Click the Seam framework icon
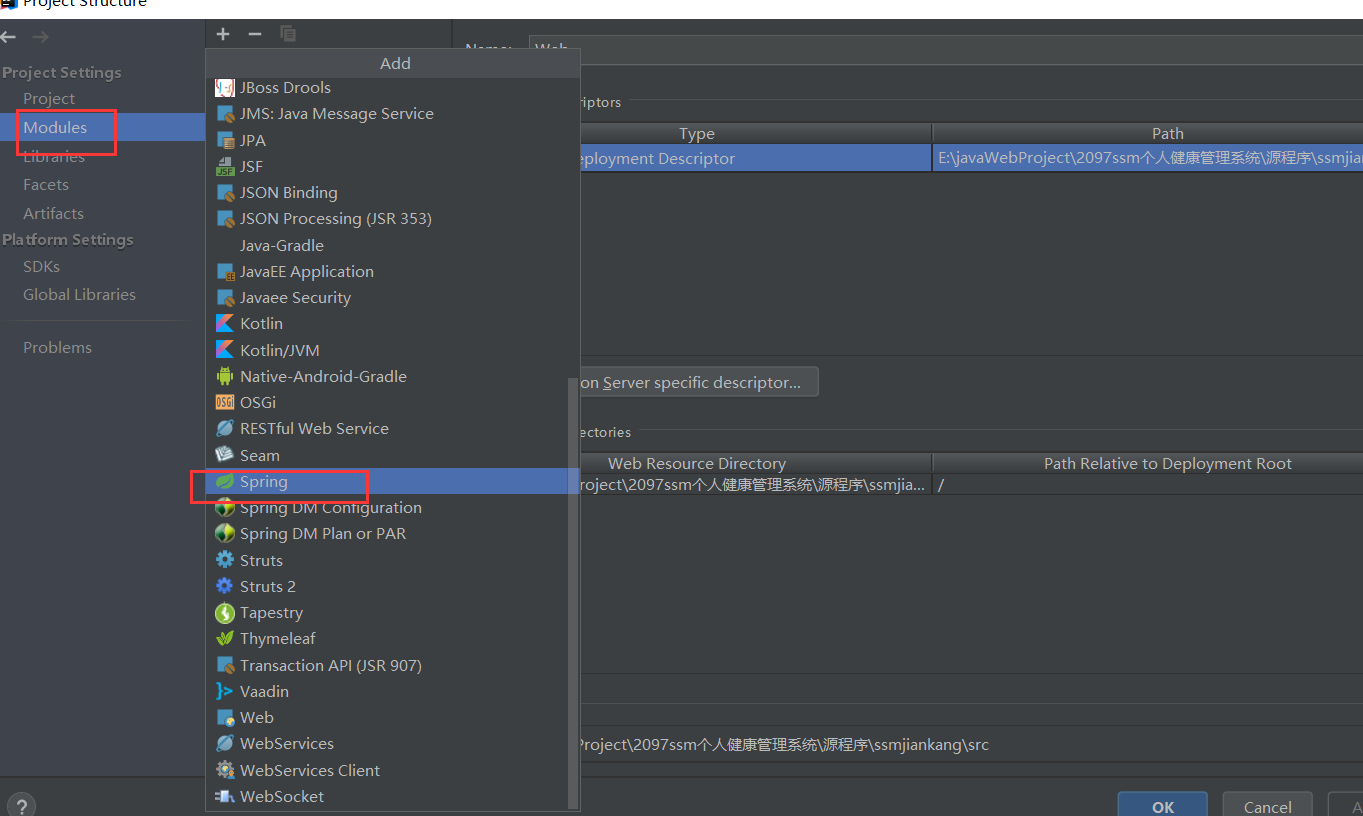Viewport: 1363px width, 816px height. click(225, 455)
